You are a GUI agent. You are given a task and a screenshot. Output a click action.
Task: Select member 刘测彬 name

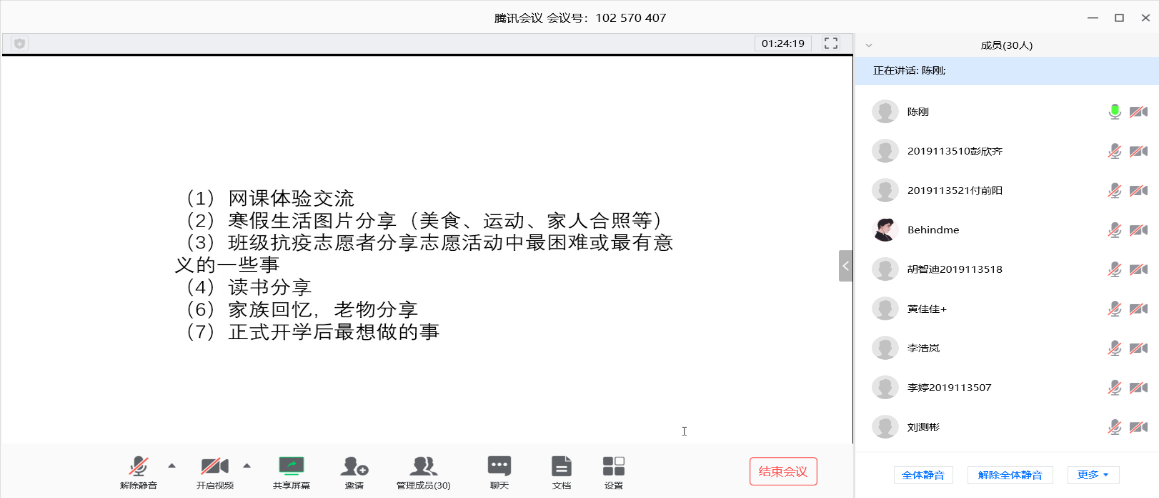923,426
